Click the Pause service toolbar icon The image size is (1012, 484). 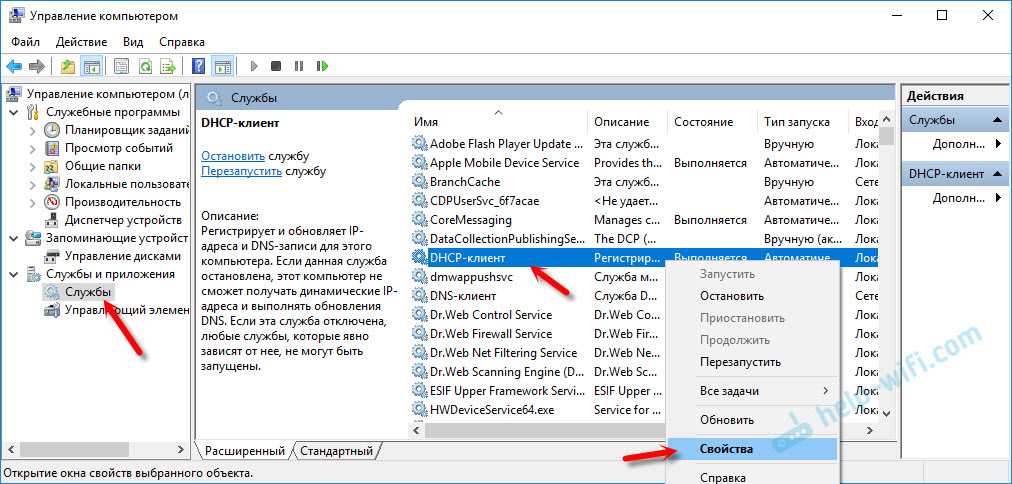point(299,66)
